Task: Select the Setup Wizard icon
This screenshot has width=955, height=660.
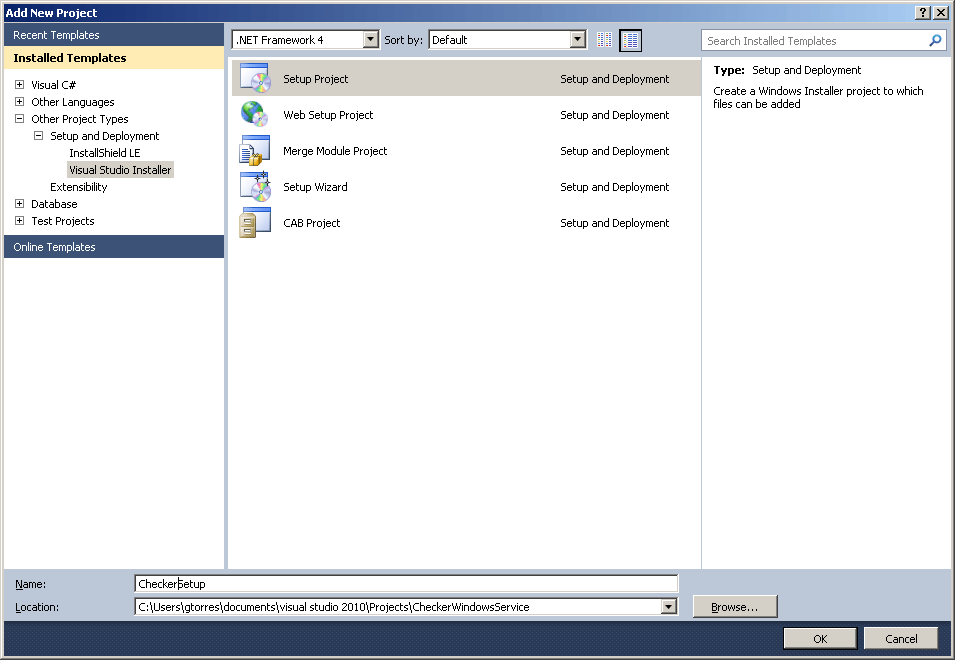Action: coord(255,186)
